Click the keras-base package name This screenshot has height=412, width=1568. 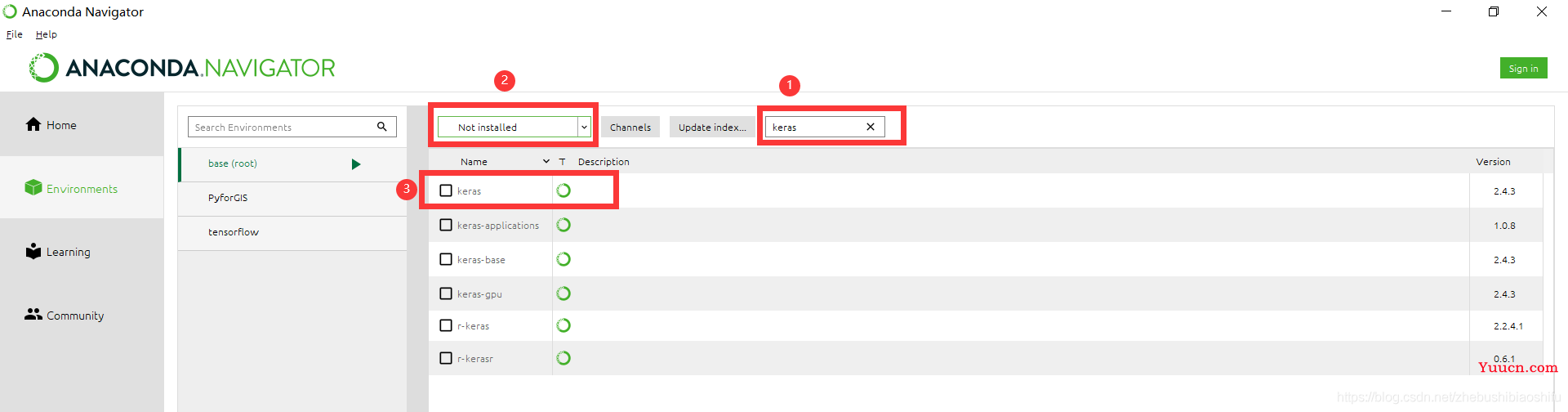tap(481, 260)
